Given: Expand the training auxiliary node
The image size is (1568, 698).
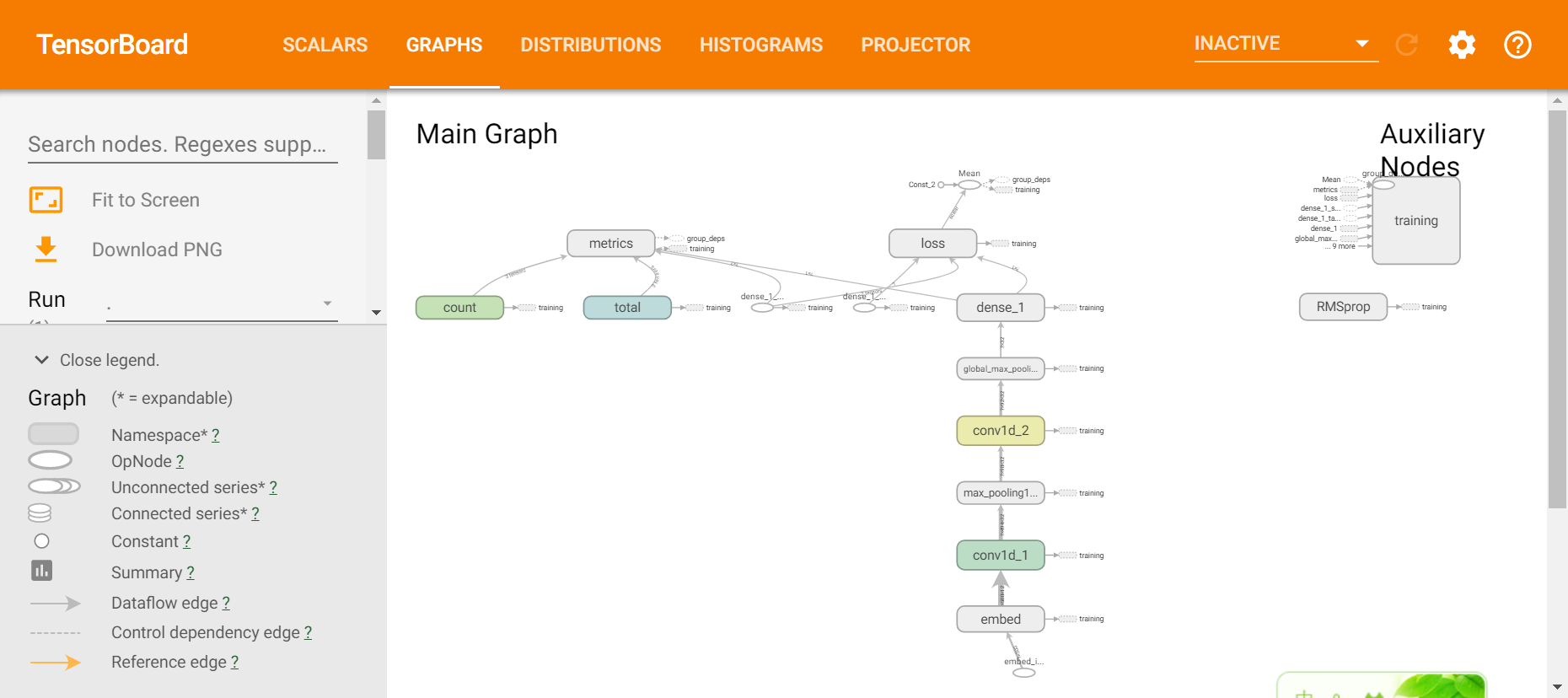Looking at the screenshot, I should click(x=1416, y=221).
